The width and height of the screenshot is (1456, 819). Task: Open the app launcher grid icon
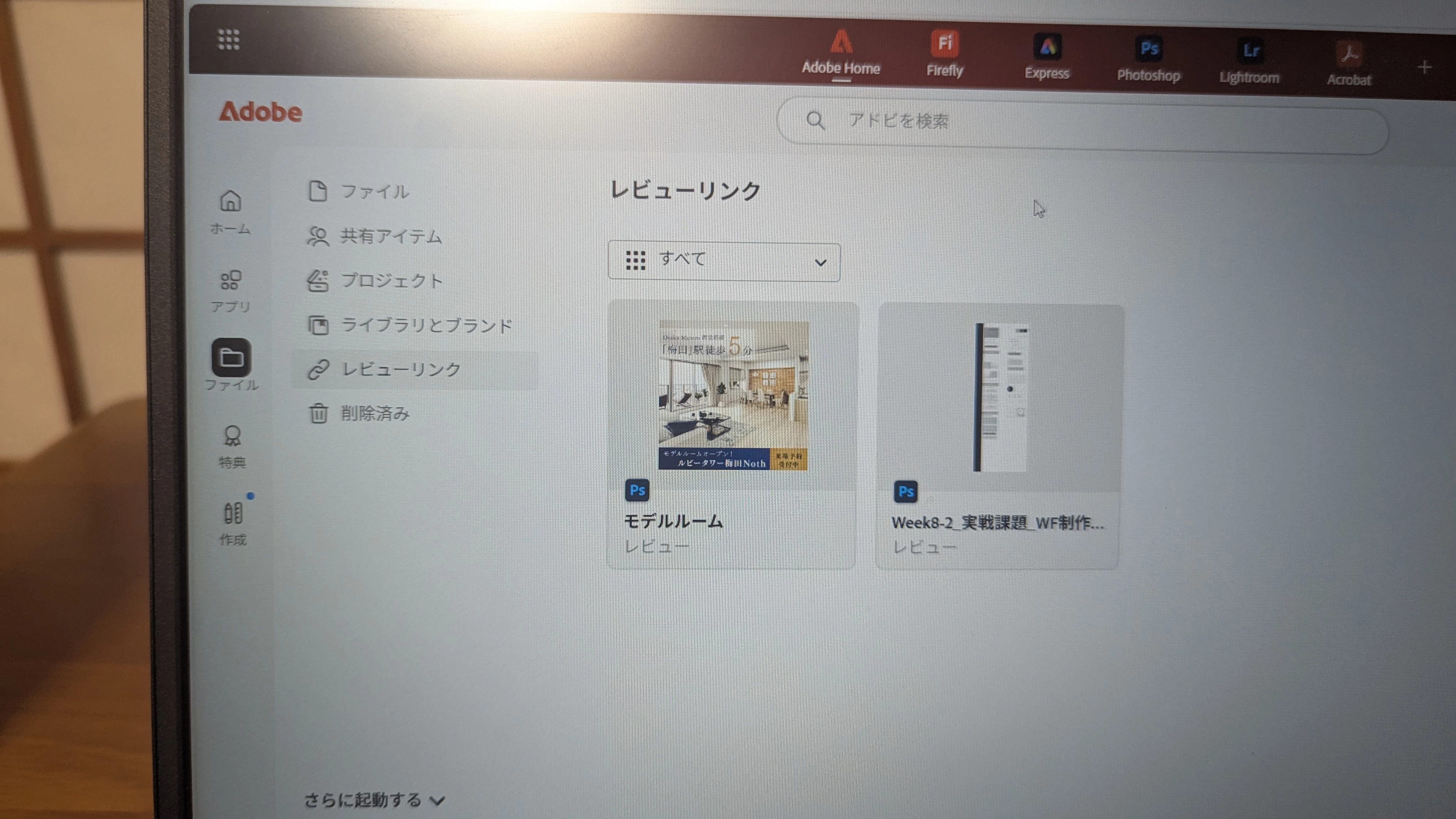click(228, 40)
